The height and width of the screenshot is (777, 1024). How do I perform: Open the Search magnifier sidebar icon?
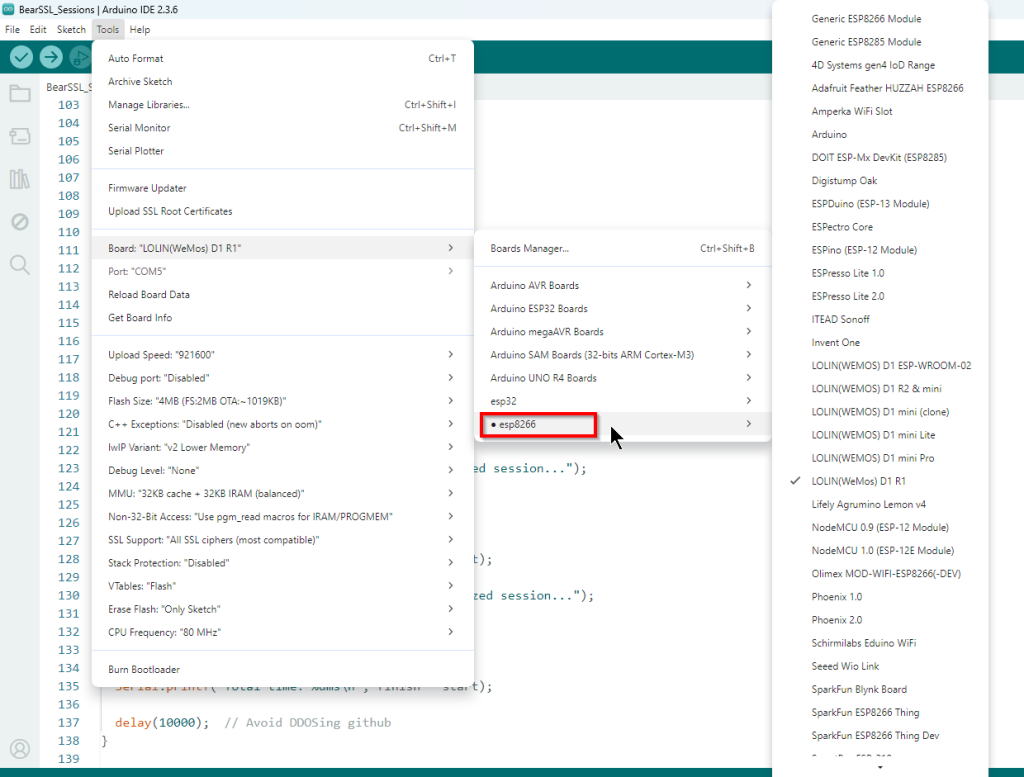[x=19, y=265]
